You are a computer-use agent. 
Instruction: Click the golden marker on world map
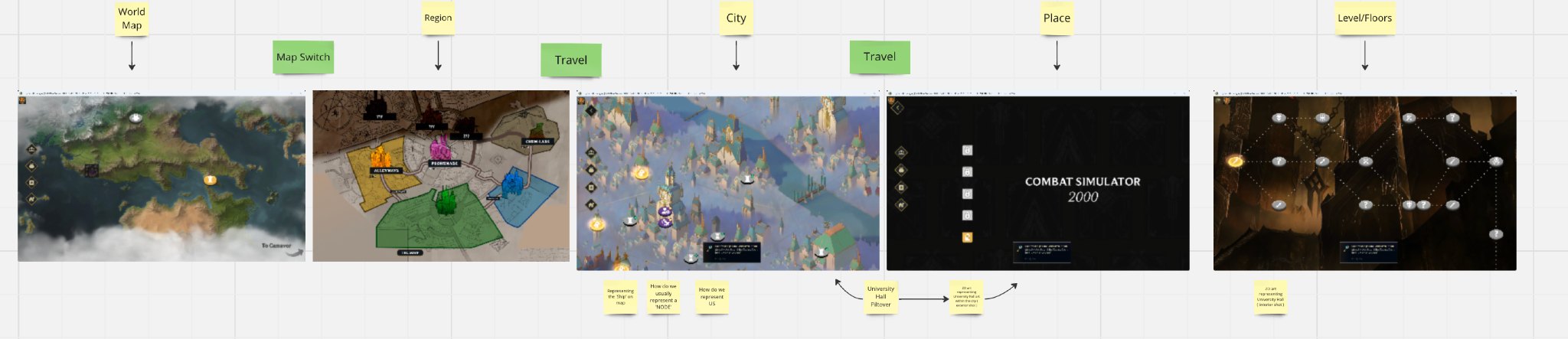(210, 180)
